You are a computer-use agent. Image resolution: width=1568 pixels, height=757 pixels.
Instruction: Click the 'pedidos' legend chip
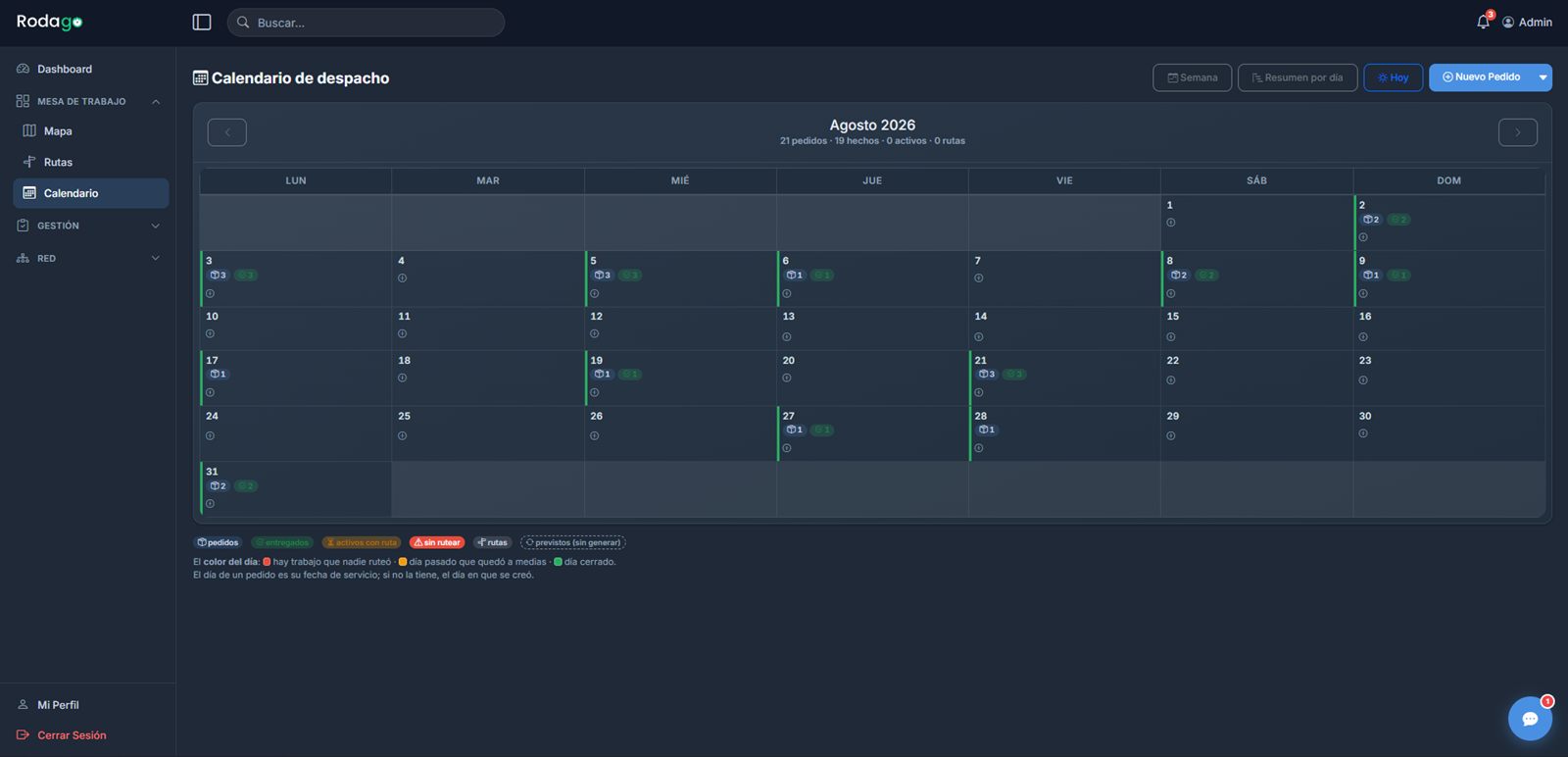(x=218, y=542)
